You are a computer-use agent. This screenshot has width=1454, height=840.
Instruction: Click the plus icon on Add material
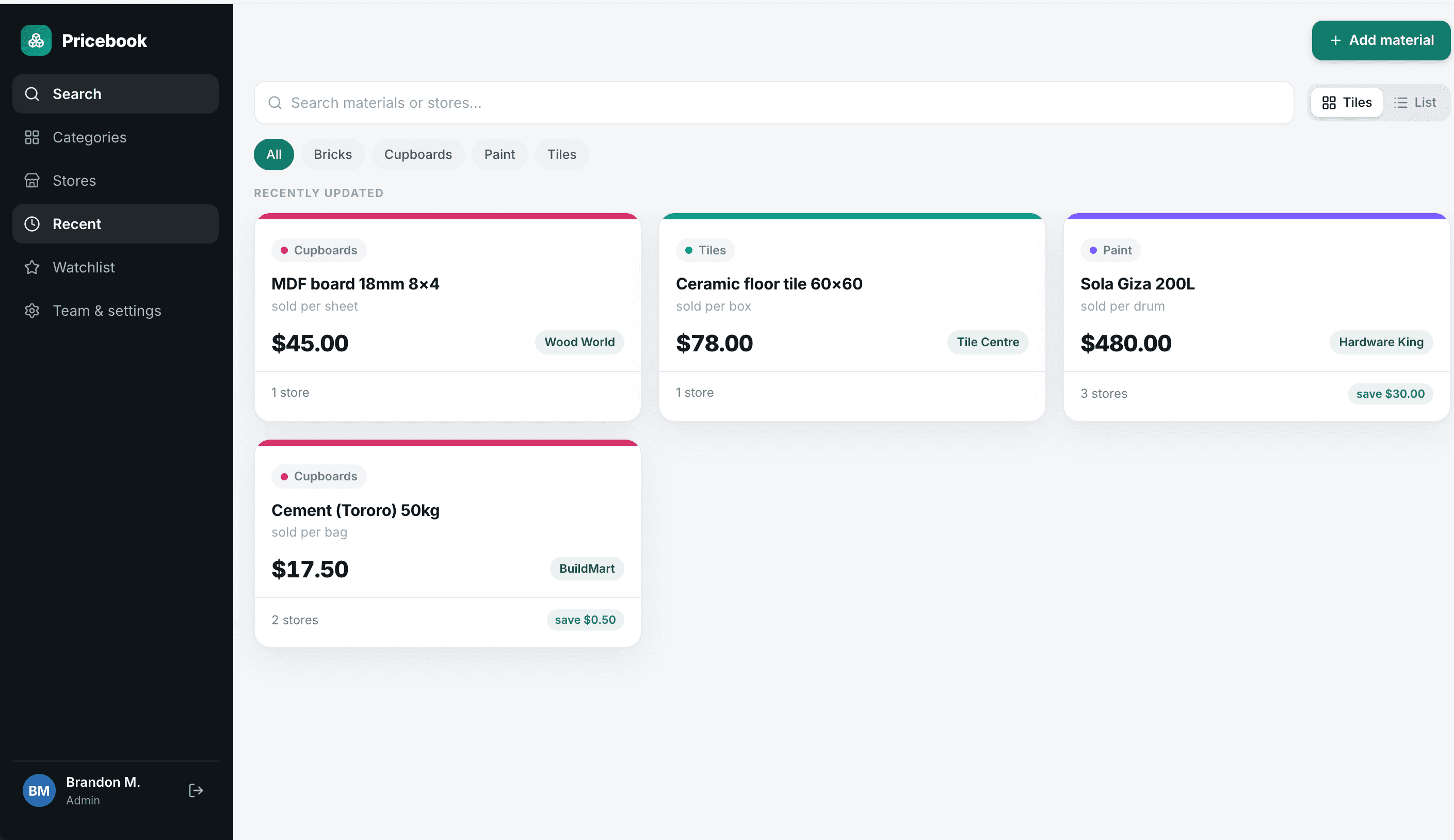[x=1335, y=40]
